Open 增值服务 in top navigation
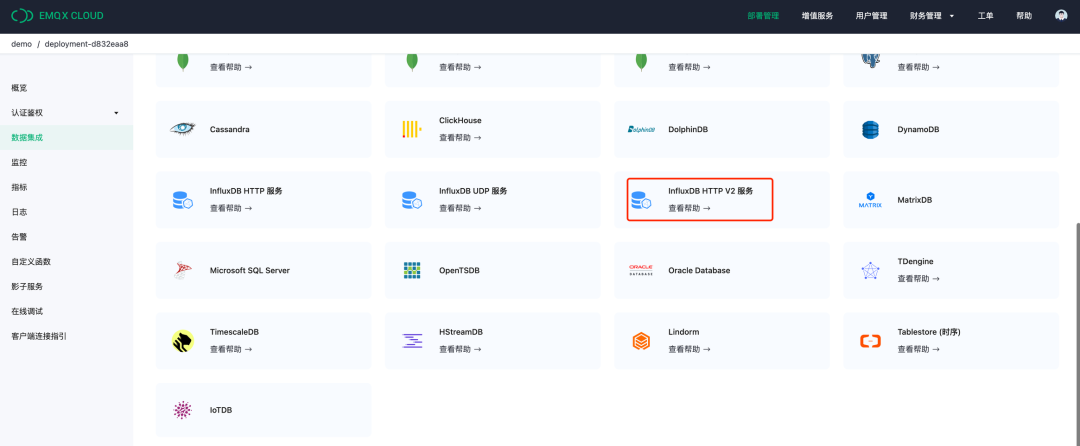 click(x=818, y=16)
